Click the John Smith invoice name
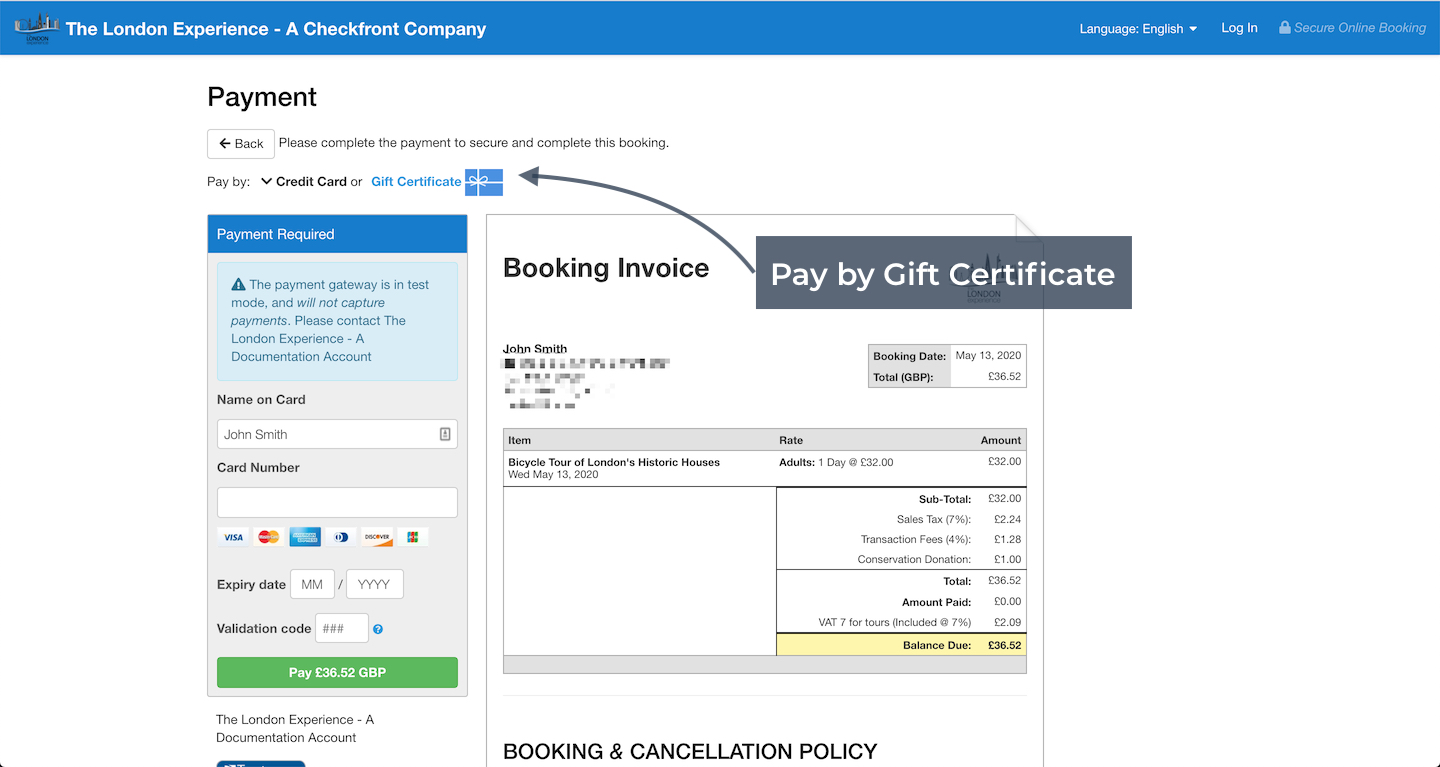 coord(535,349)
